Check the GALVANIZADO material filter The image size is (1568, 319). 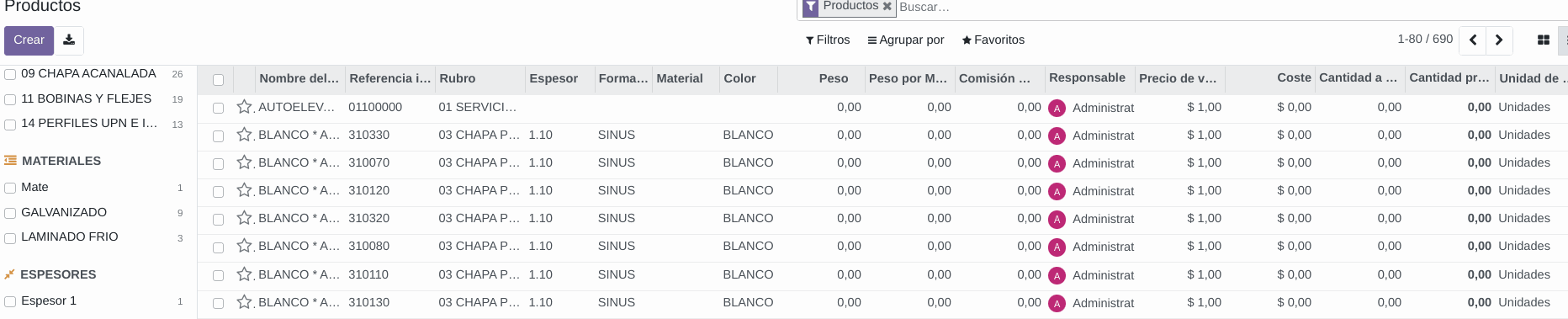(x=10, y=213)
